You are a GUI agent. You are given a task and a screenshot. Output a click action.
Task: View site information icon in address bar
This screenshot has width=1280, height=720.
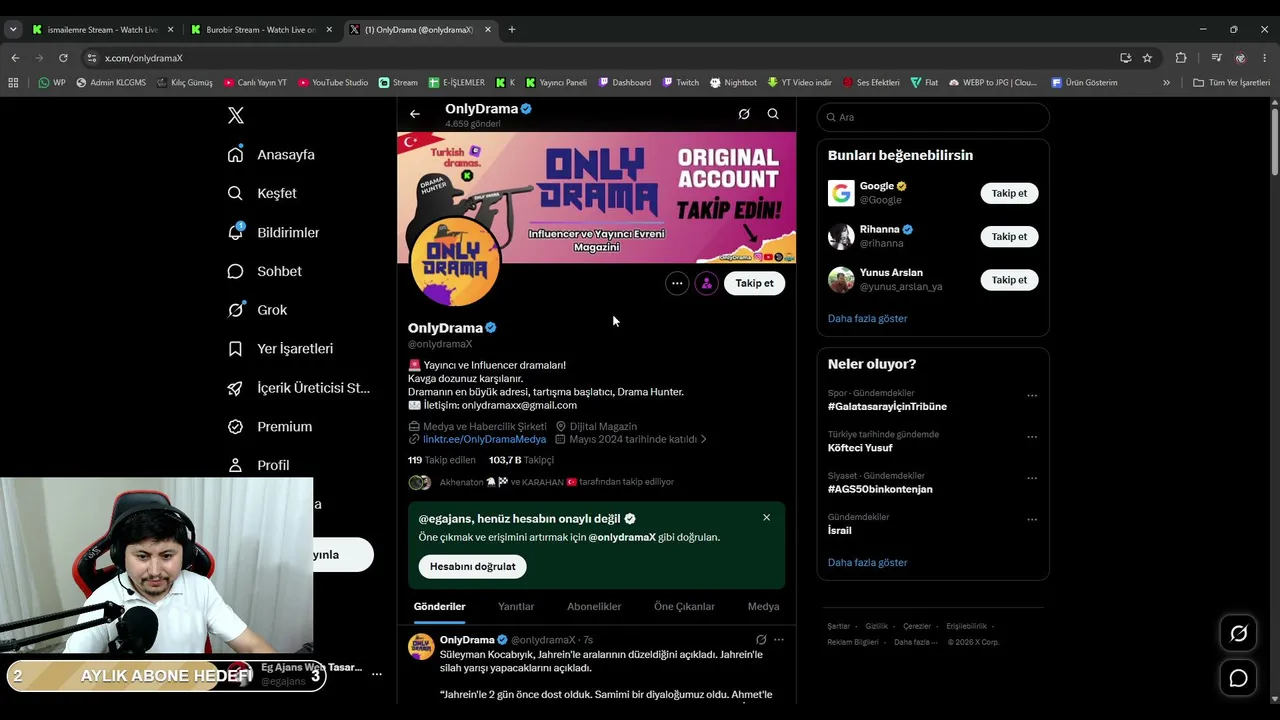92,58
